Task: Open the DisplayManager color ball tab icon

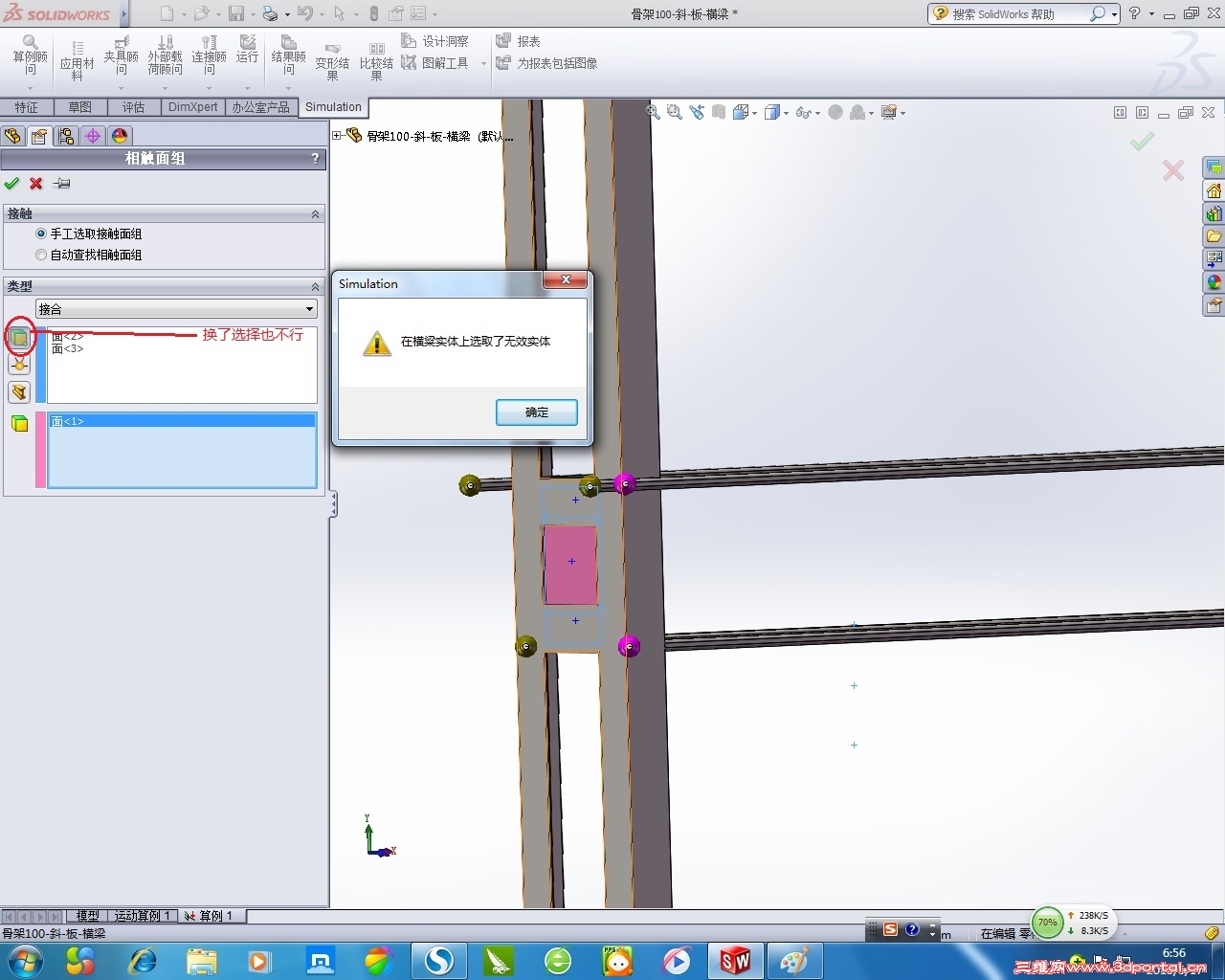Action: click(120, 136)
